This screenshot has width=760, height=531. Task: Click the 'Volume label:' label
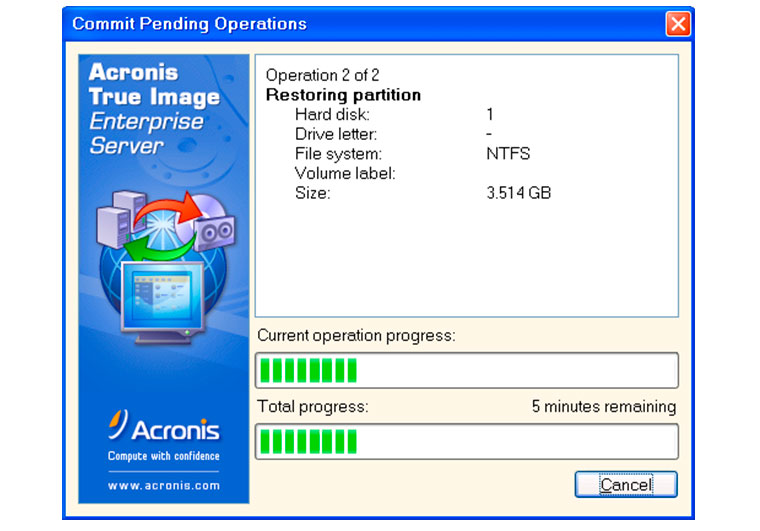[345, 173]
